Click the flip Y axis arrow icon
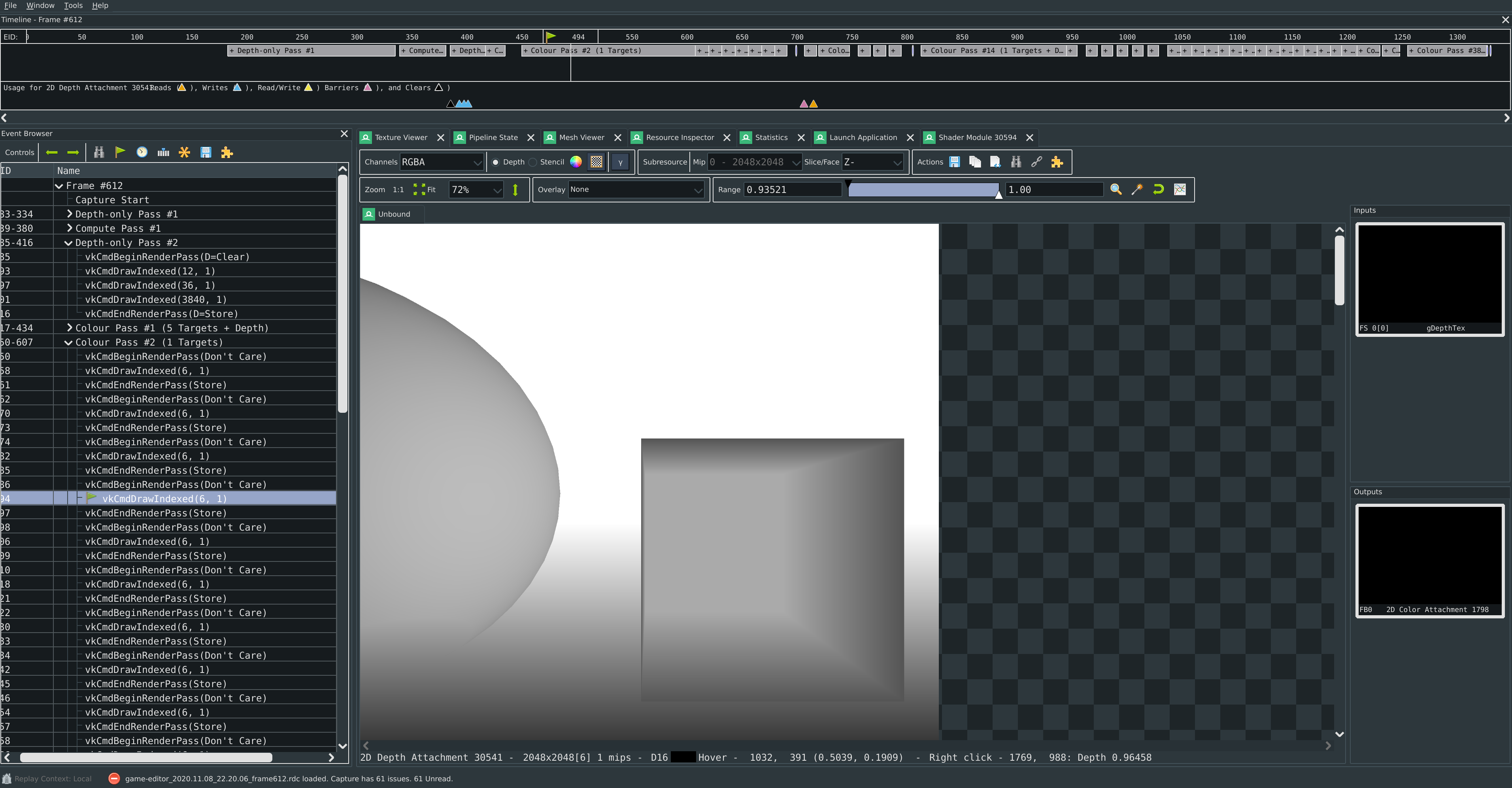 click(515, 189)
